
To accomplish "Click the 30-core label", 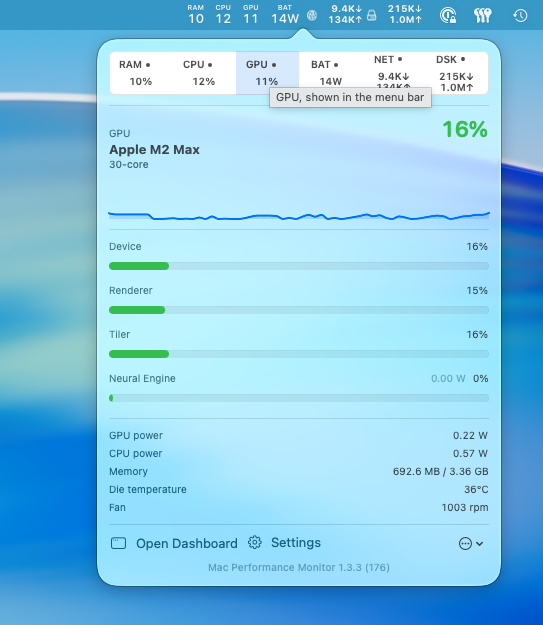I will pos(129,165).
